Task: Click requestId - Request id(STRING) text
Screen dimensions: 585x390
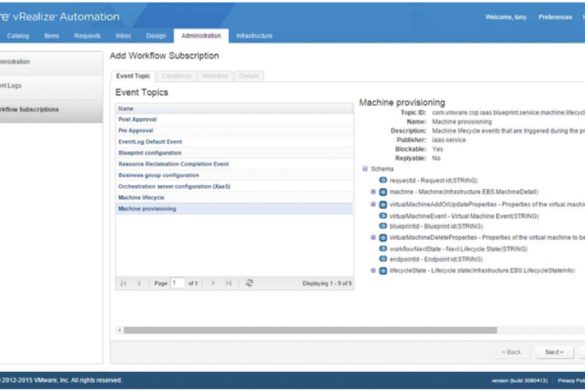Action: pyautogui.click(x=434, y=181)
